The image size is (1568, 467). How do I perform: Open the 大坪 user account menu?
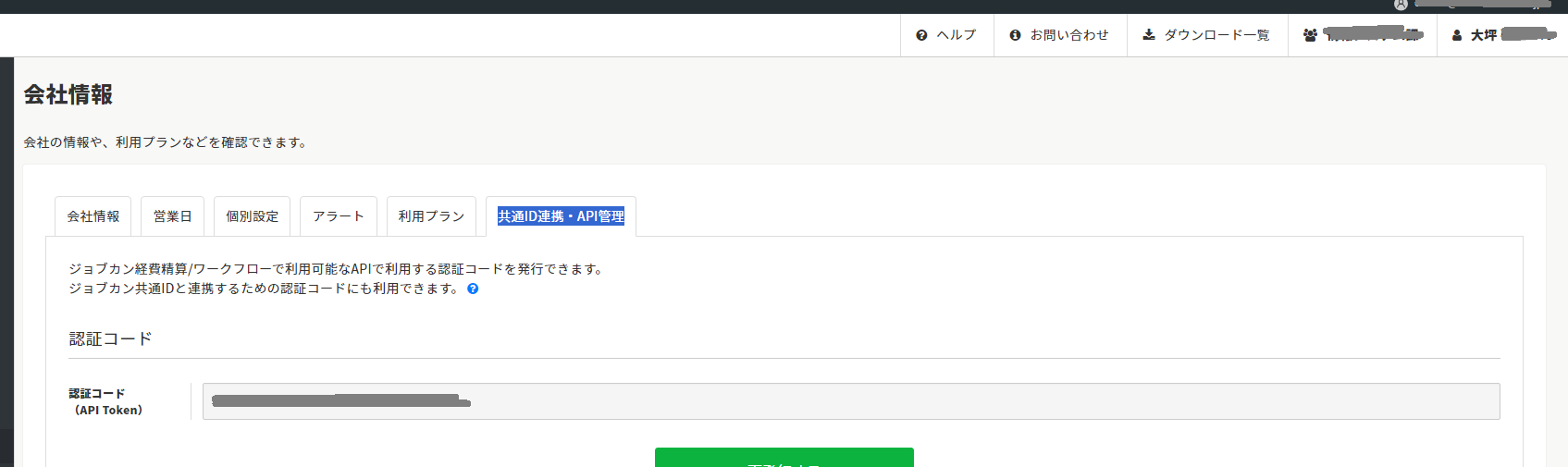coord(1502,35)
